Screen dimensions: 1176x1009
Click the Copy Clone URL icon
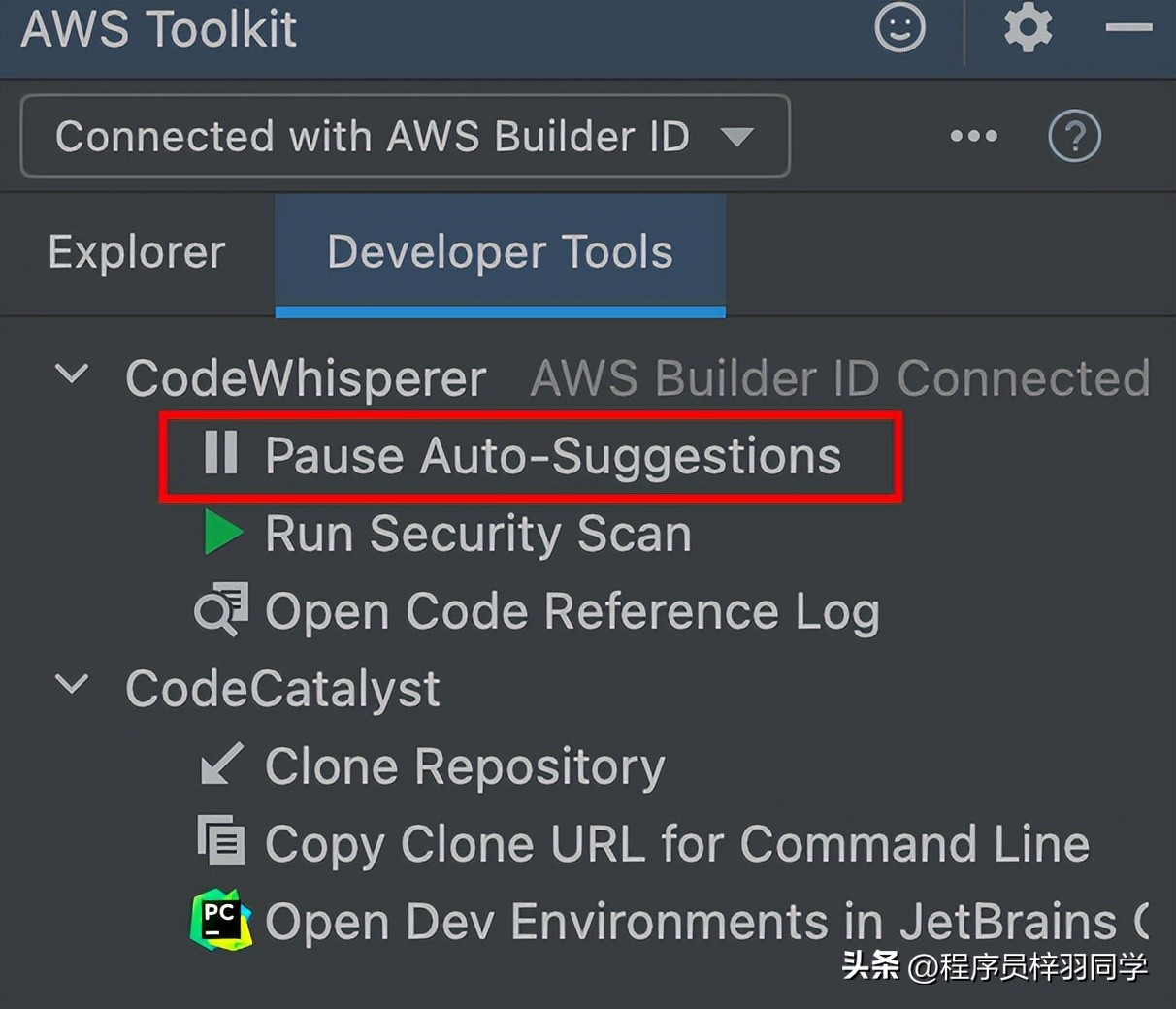pyautogui.click(x=221, y=841)
